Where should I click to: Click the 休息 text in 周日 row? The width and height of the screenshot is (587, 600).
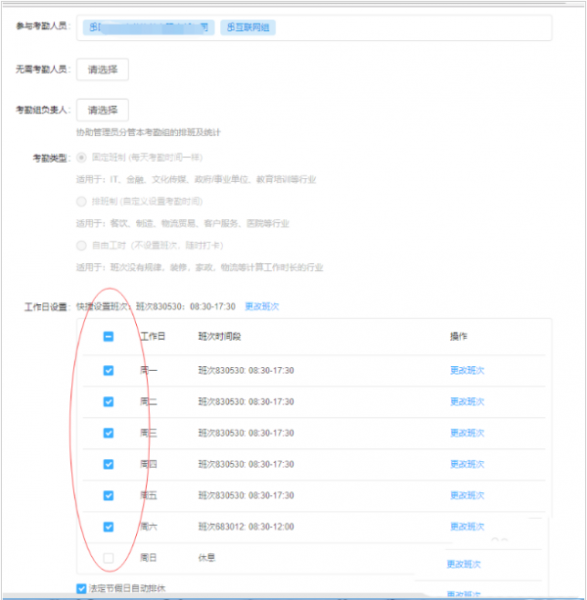pyautogui.click(x=207, y=558)
